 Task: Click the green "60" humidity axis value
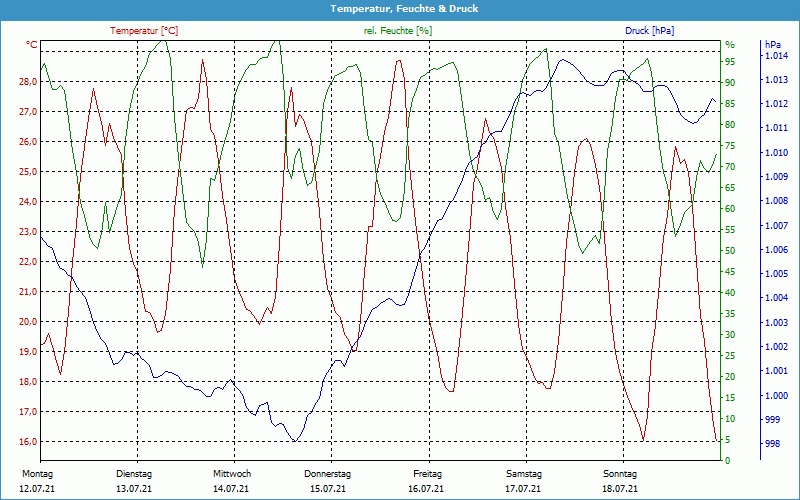pos(730,209)
